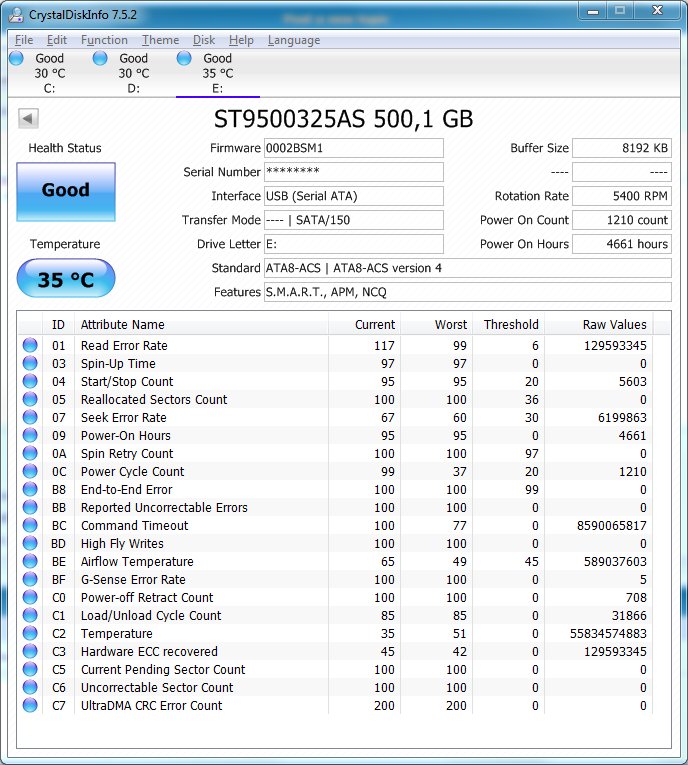Click the CrystalDiskInfo title bar app icon
The height and width of the screenshot is (765, 688).
[16, 15]
